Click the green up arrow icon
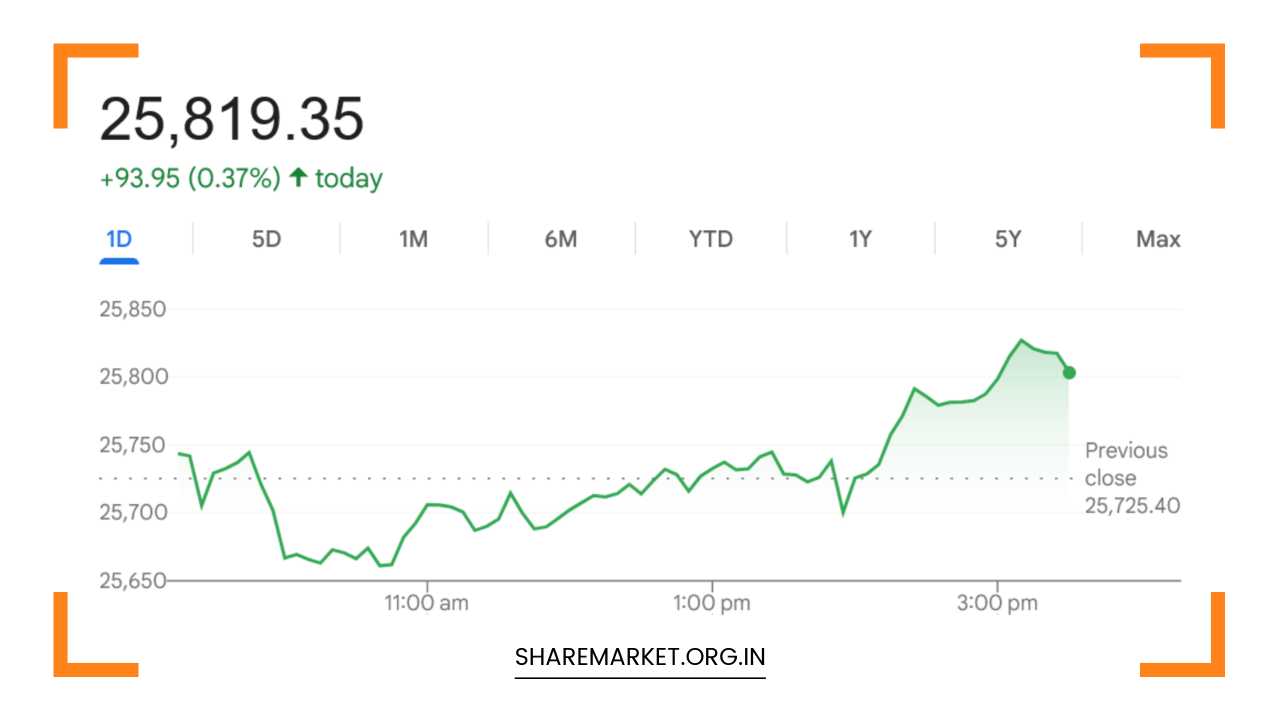The height and width of the screenshot is (720, 1280). [297, 178]
